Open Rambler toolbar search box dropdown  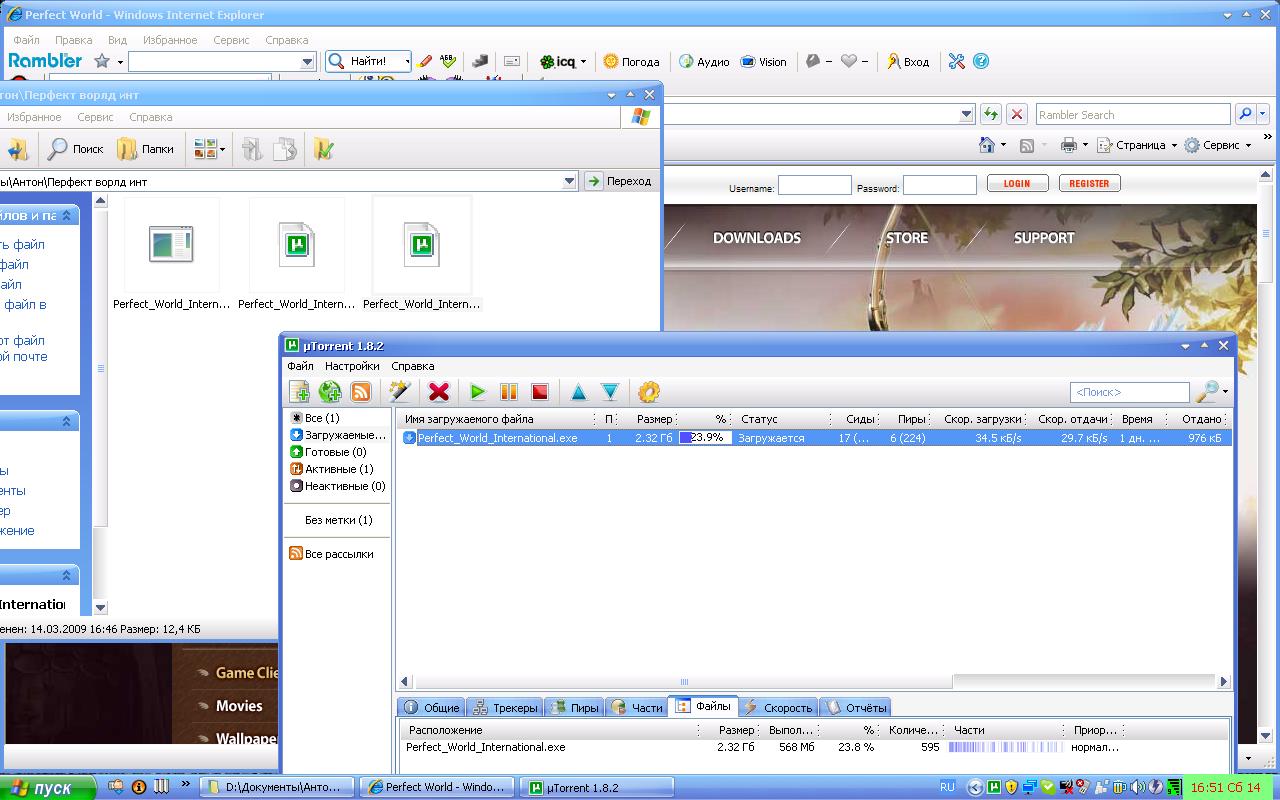pyautogui.click(x=308, y=62)
